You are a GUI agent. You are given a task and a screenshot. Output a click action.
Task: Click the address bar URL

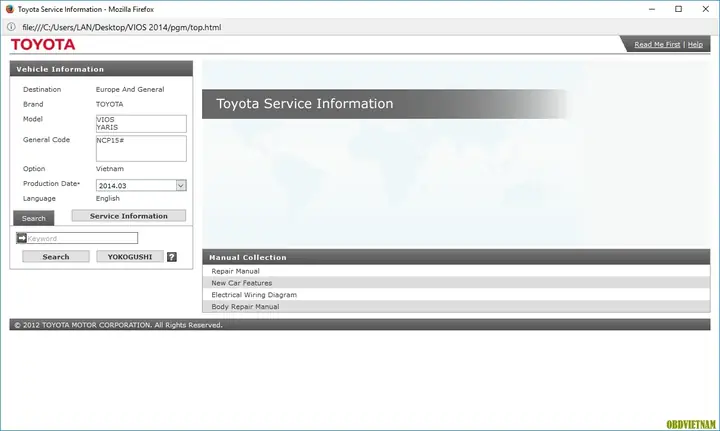[x=122, y=27]
